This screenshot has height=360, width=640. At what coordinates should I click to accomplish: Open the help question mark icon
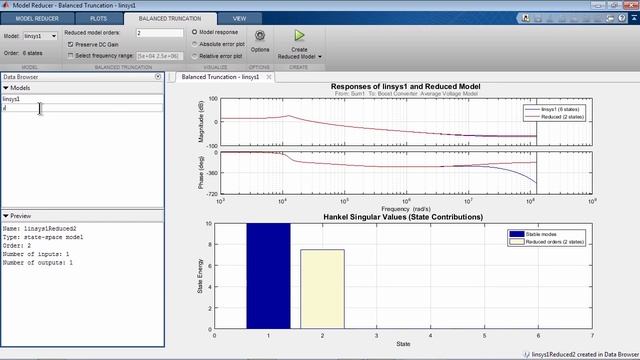pos(622,18)
